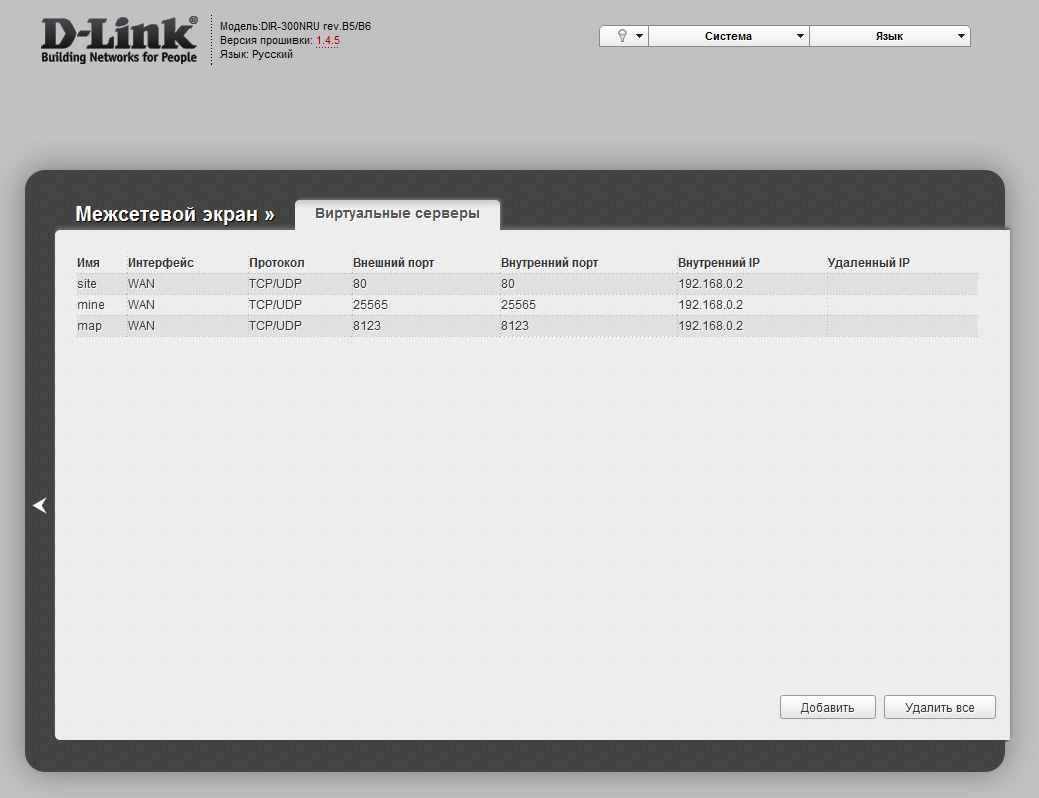Click the Внутренний IP column header
1039x798 pixels.
tap(718, 263)
